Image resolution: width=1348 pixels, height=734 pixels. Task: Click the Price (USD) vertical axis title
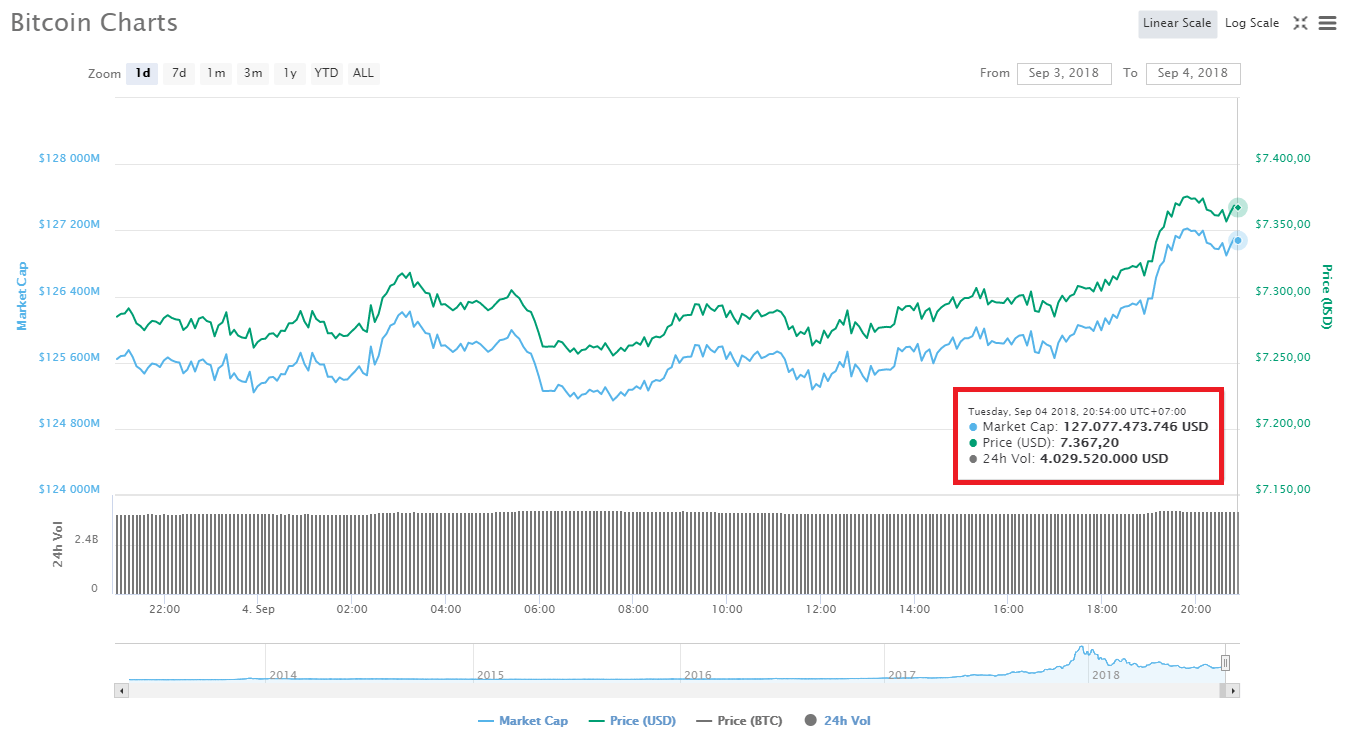point(1327,296)
